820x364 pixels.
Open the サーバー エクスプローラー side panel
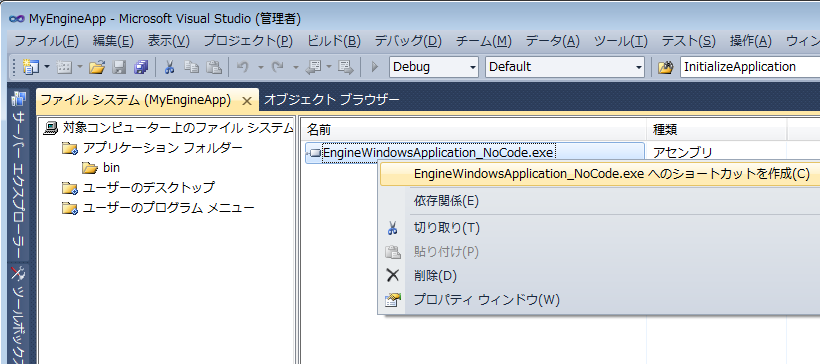[19, 176]
